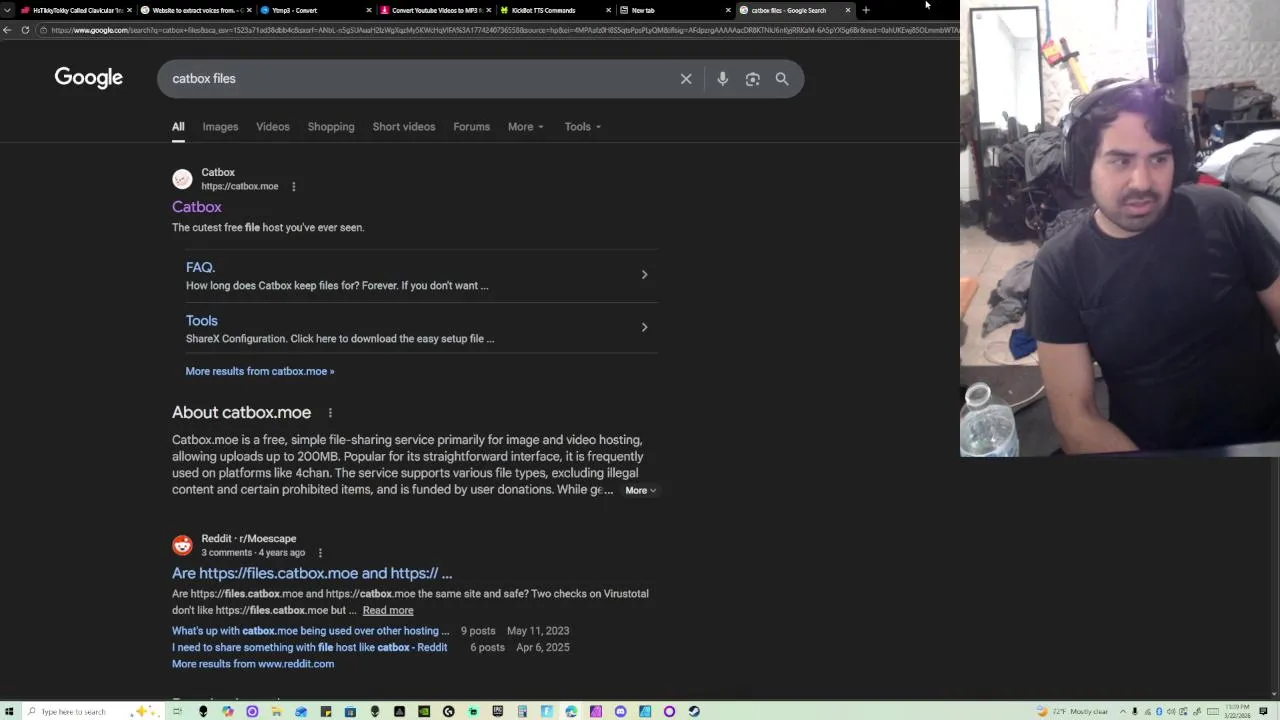Open File Explorer from the taskbar
Image resolution: width=1280 pixels, height=720 pixels.
[276, 711]
